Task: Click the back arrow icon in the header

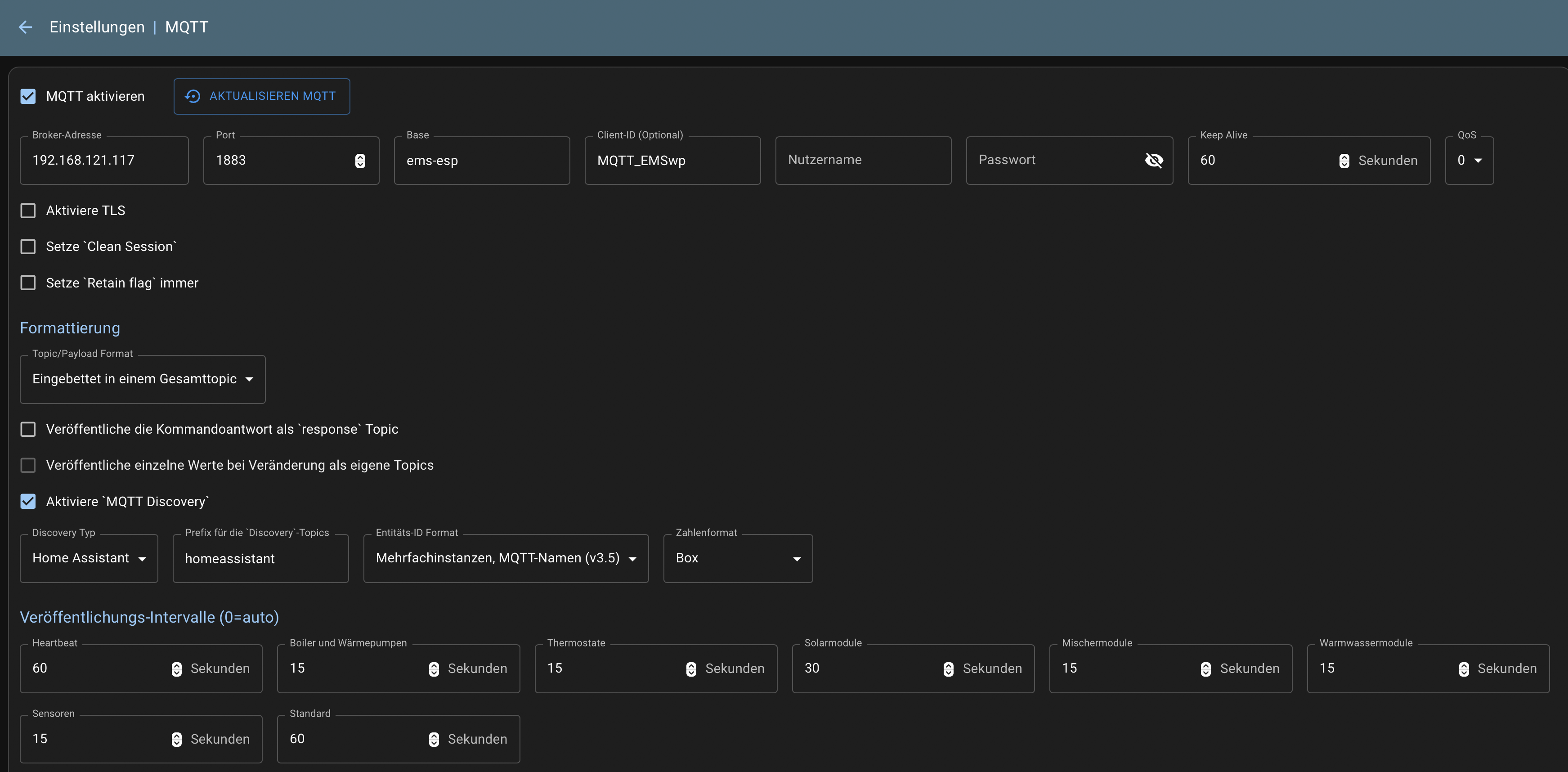Action: click(25, 27)
